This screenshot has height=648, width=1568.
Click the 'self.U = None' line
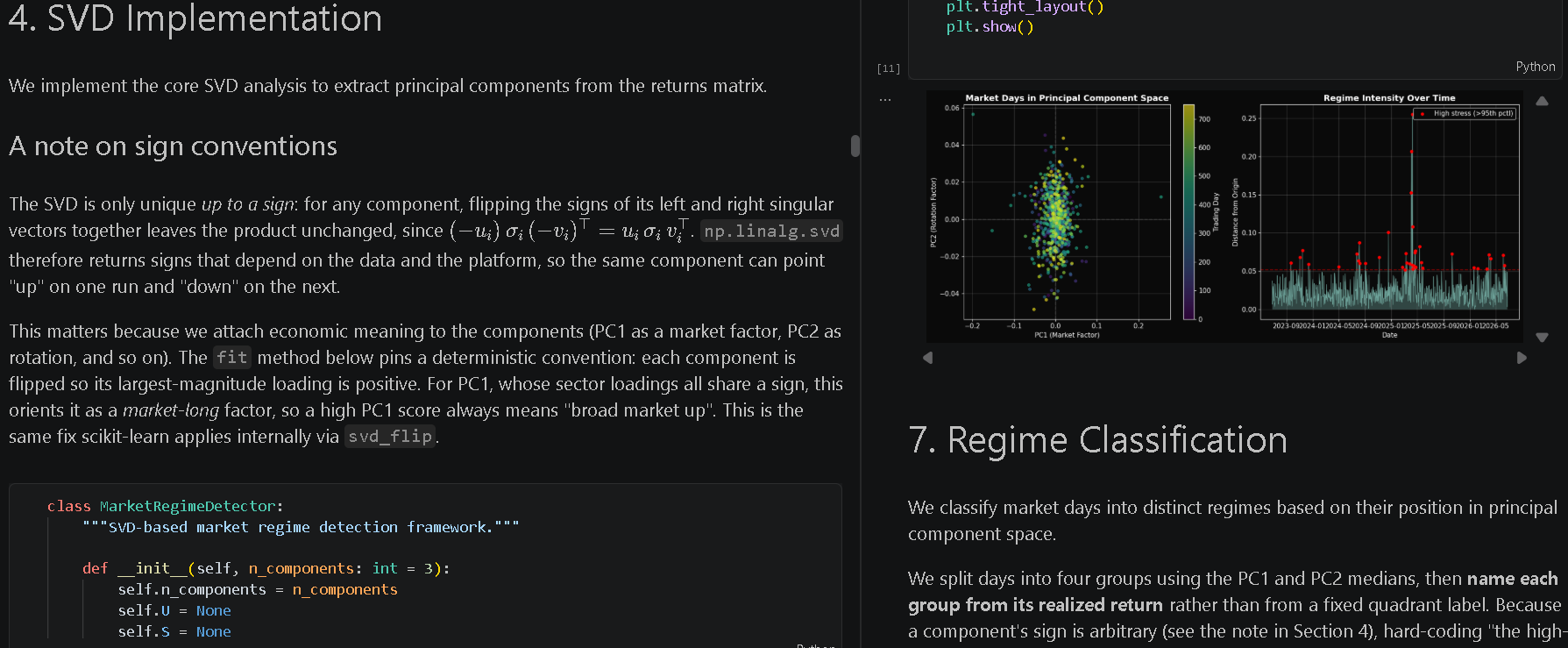click(x=174, y=610)
